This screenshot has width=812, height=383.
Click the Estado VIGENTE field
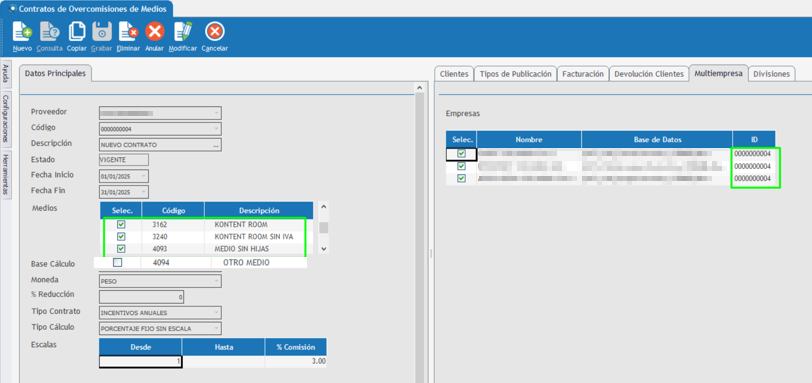point(124,160)
